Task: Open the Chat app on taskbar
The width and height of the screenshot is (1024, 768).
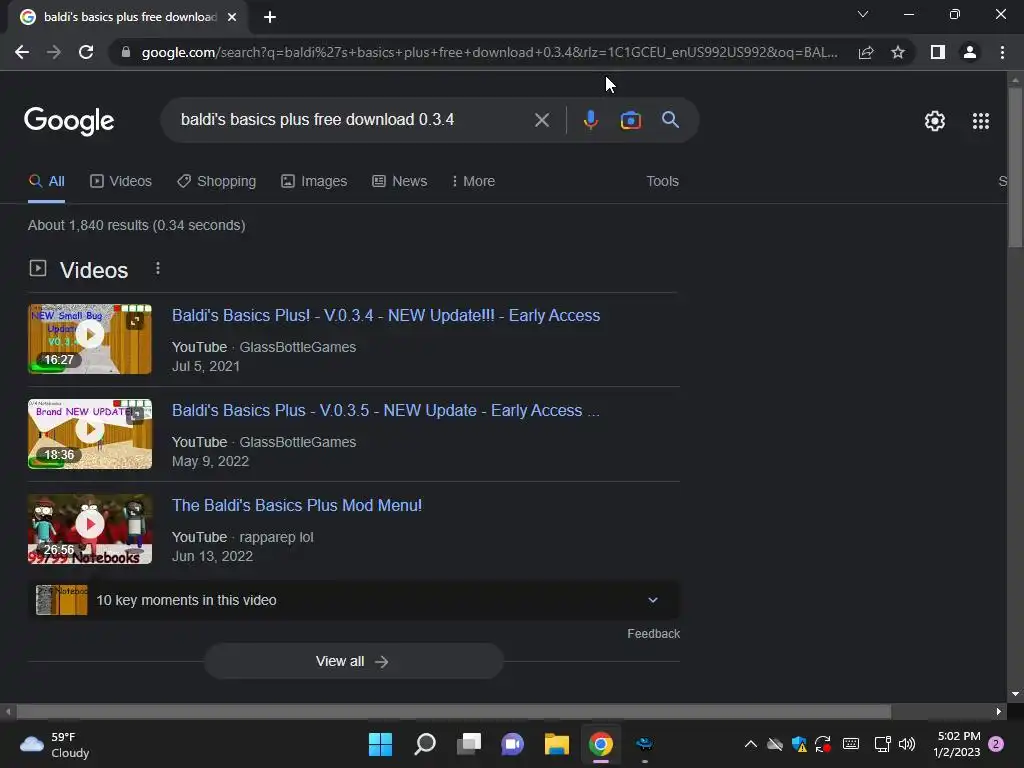Action: [x=513, y=744]
